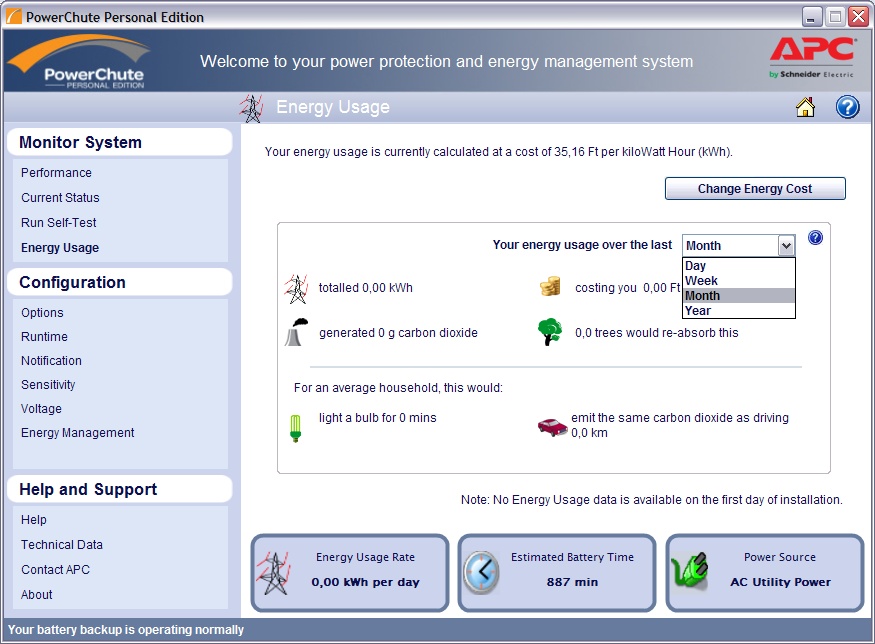
Task: Open Contact APC page
Action: 55,569
